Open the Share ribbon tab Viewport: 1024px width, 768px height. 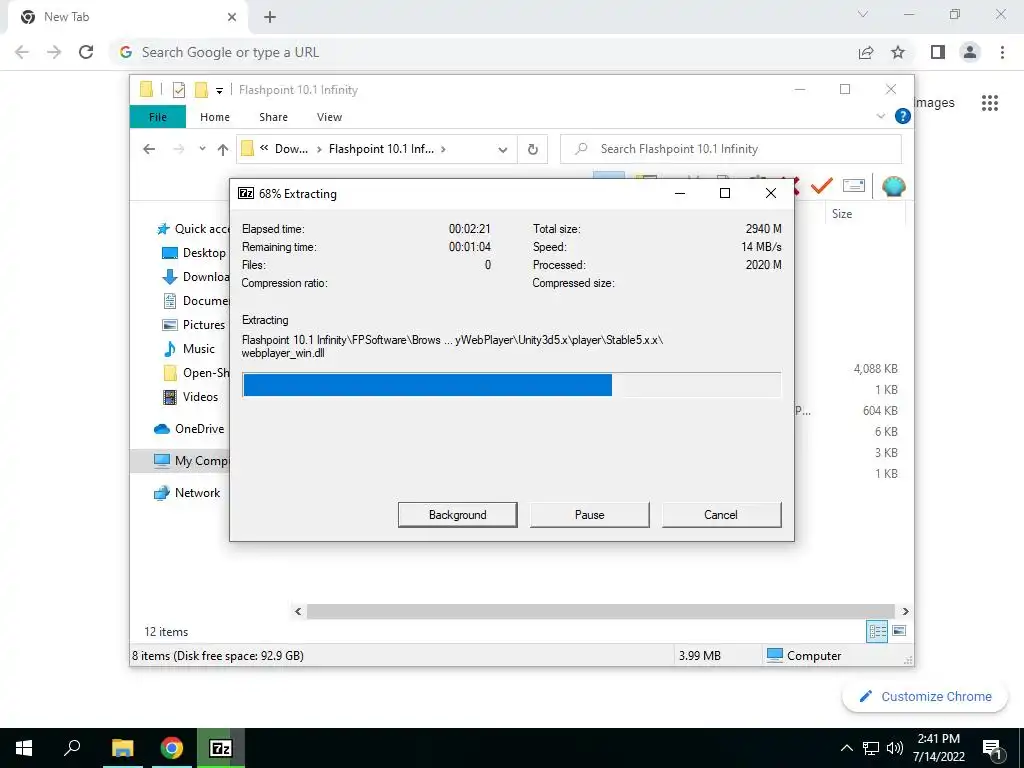(x=273, y=117)
